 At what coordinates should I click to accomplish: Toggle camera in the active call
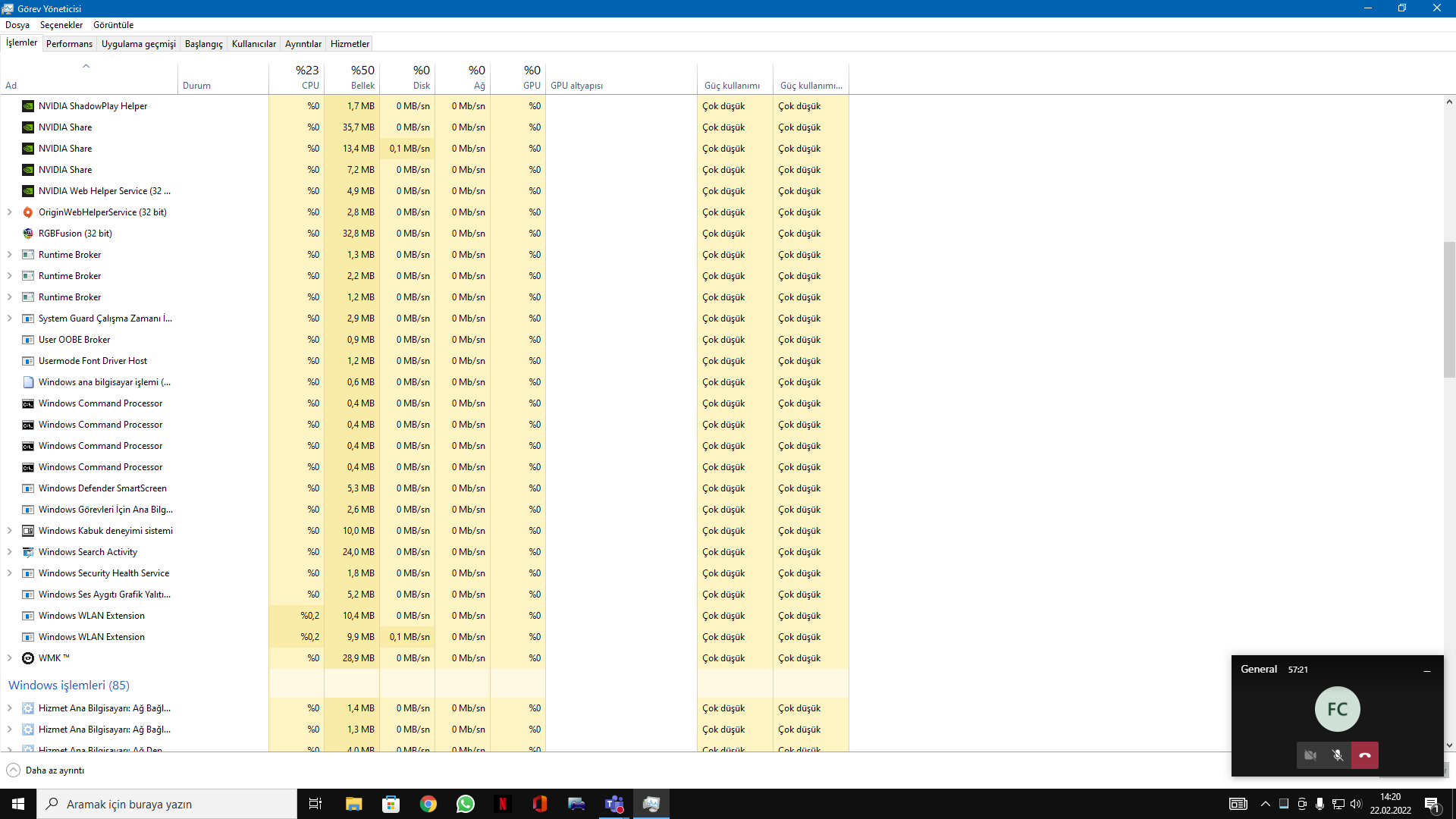[x=1311, y=755]
